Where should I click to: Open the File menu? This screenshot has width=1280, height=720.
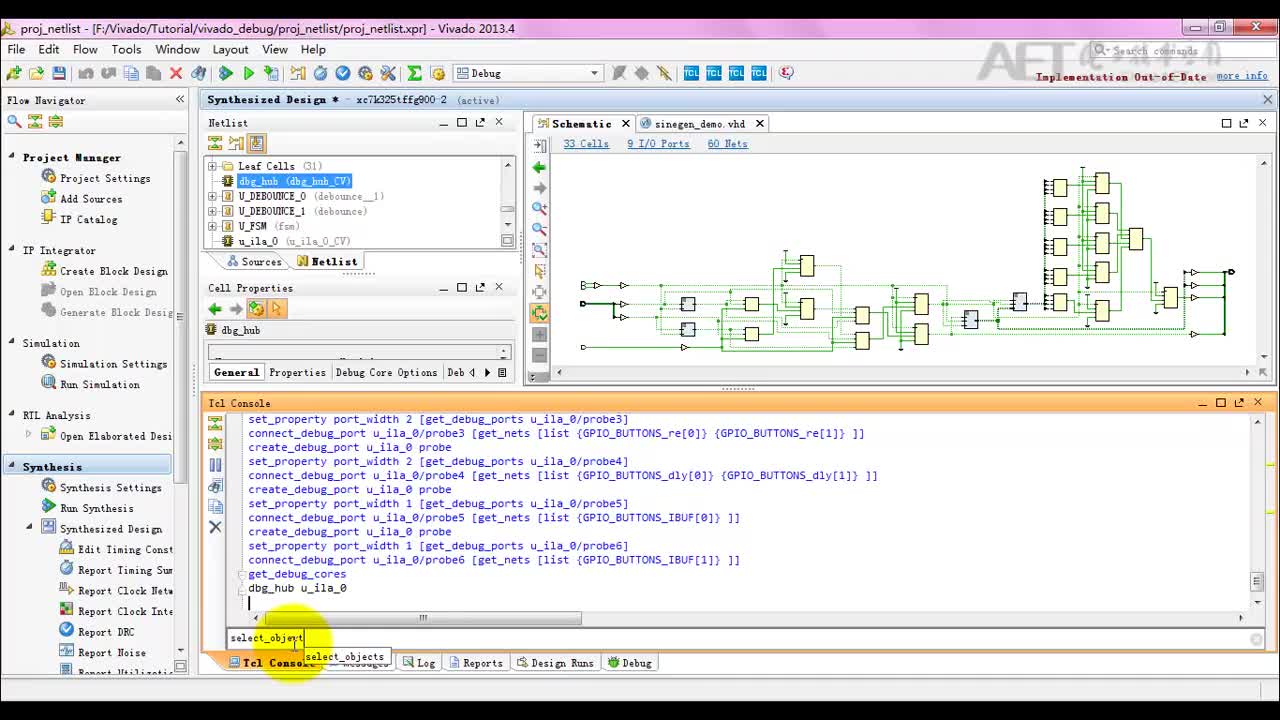pyautogui.click(x=17, y=49)
